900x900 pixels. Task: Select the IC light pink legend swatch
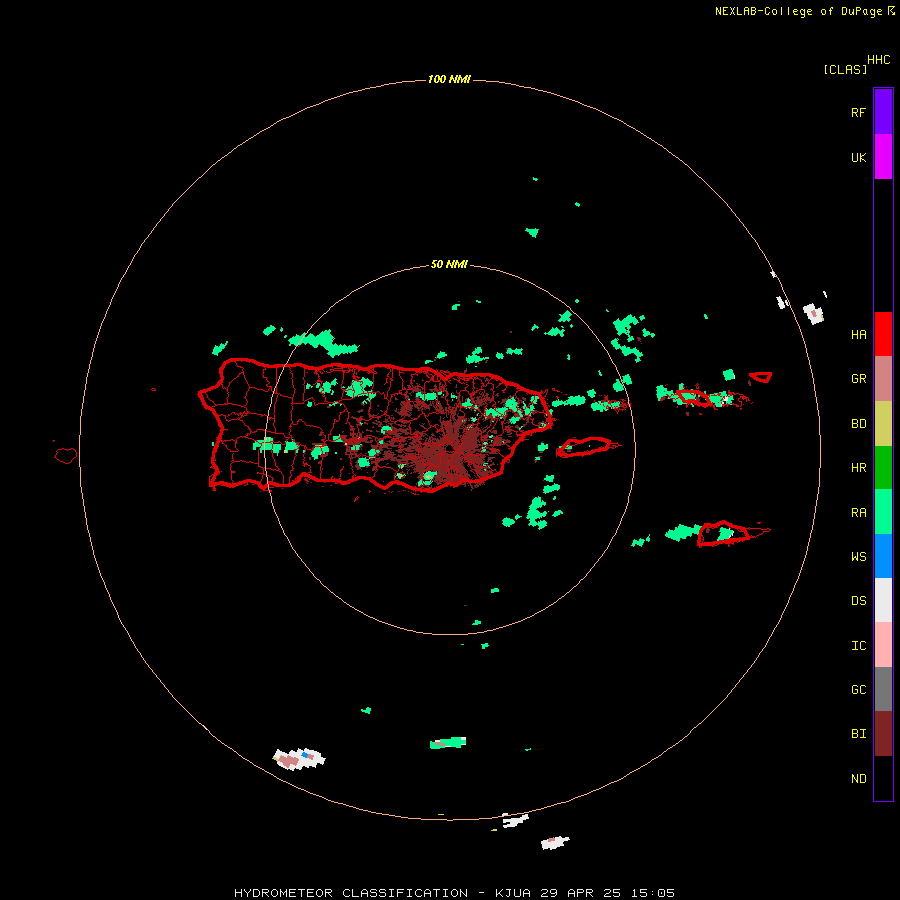pos(883,645)
